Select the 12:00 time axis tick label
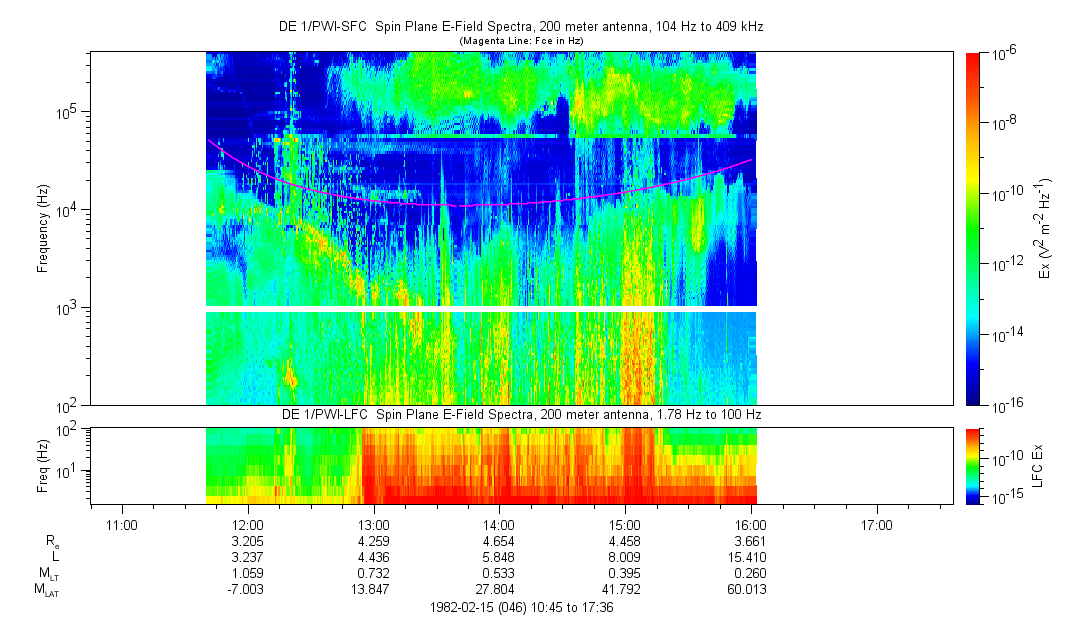 [x=247, y=523]
